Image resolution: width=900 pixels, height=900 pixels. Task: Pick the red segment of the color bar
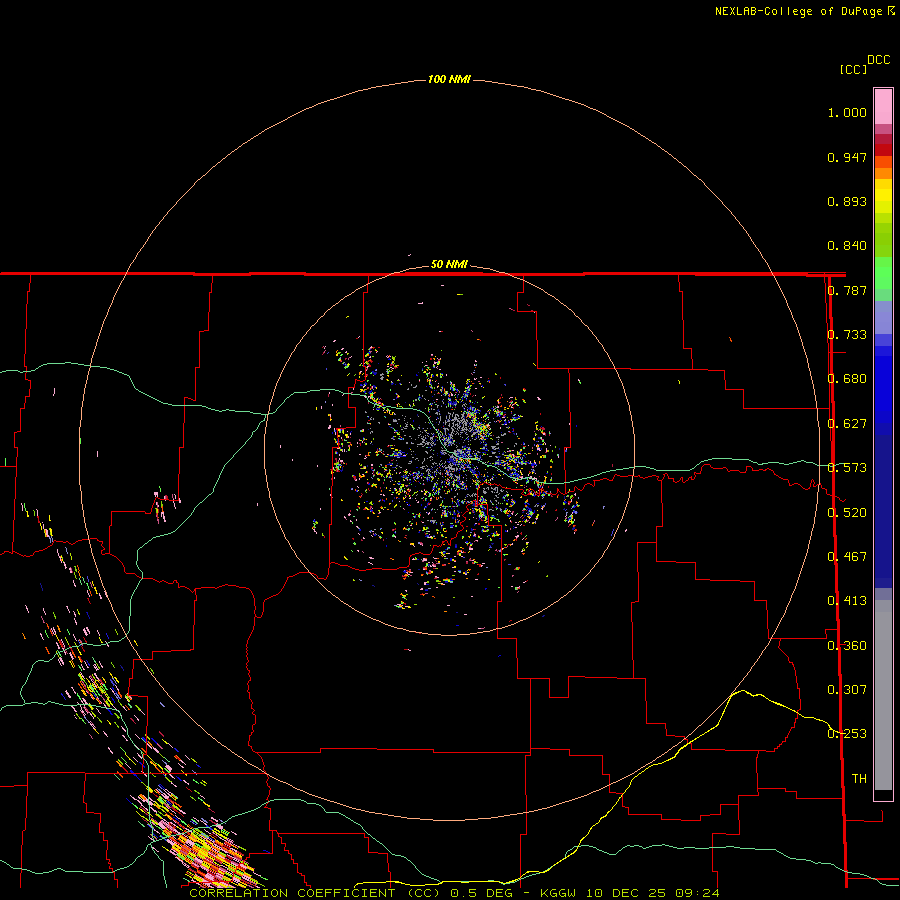click(883, 150)
